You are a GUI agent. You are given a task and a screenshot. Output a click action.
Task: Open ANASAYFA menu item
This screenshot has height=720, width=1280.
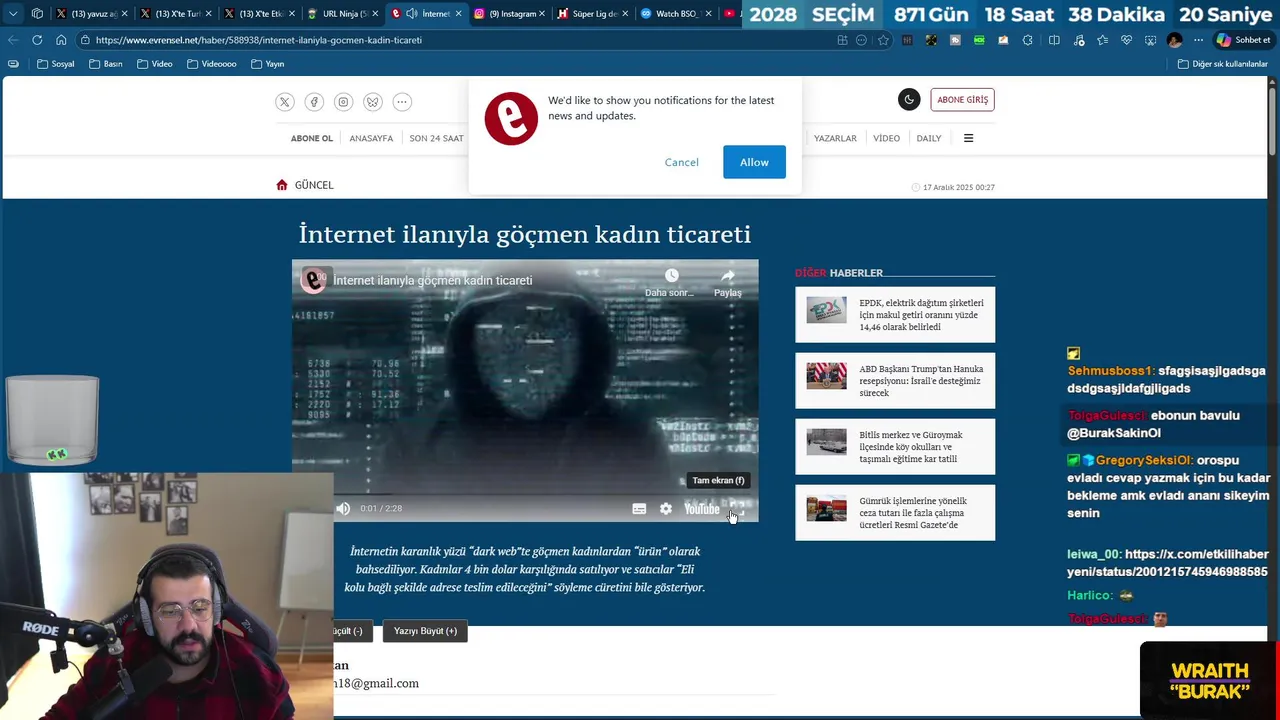point(371,138)
